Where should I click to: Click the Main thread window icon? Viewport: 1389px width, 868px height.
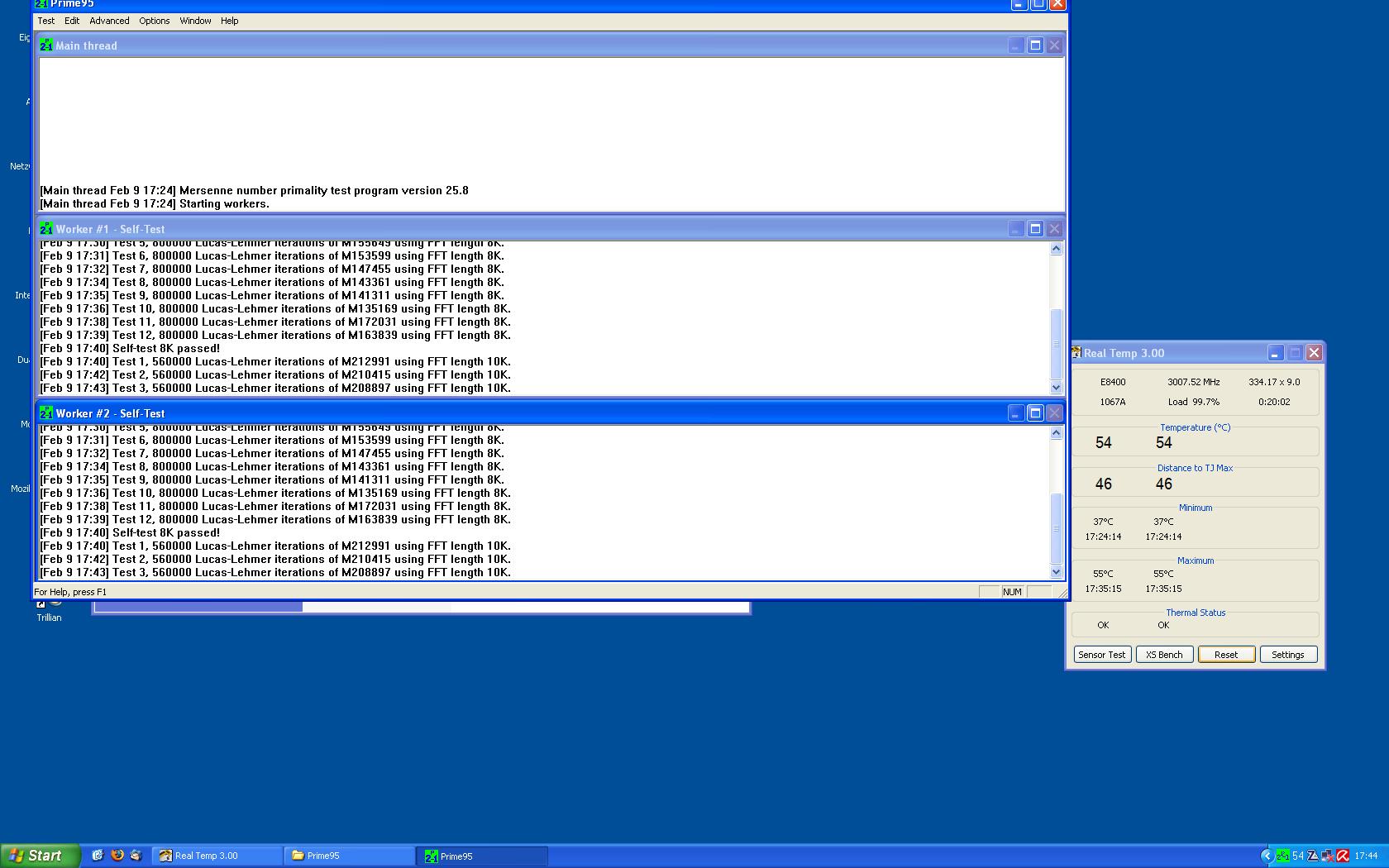point(46,45)
